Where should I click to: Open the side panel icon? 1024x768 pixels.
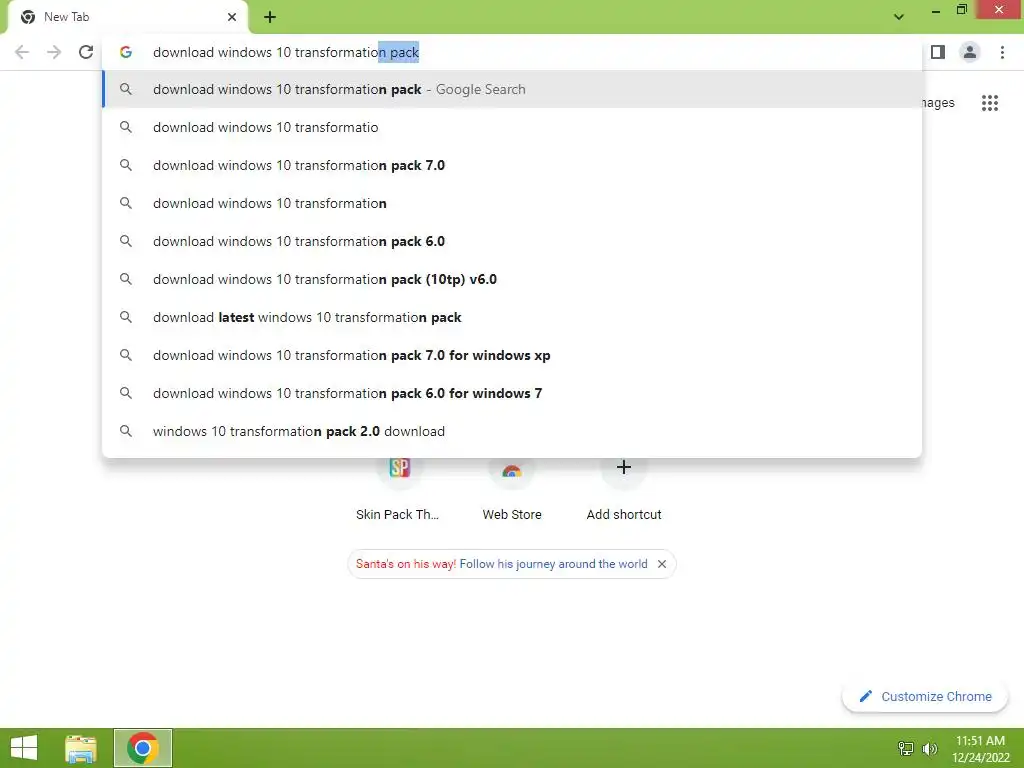[938, 52]
